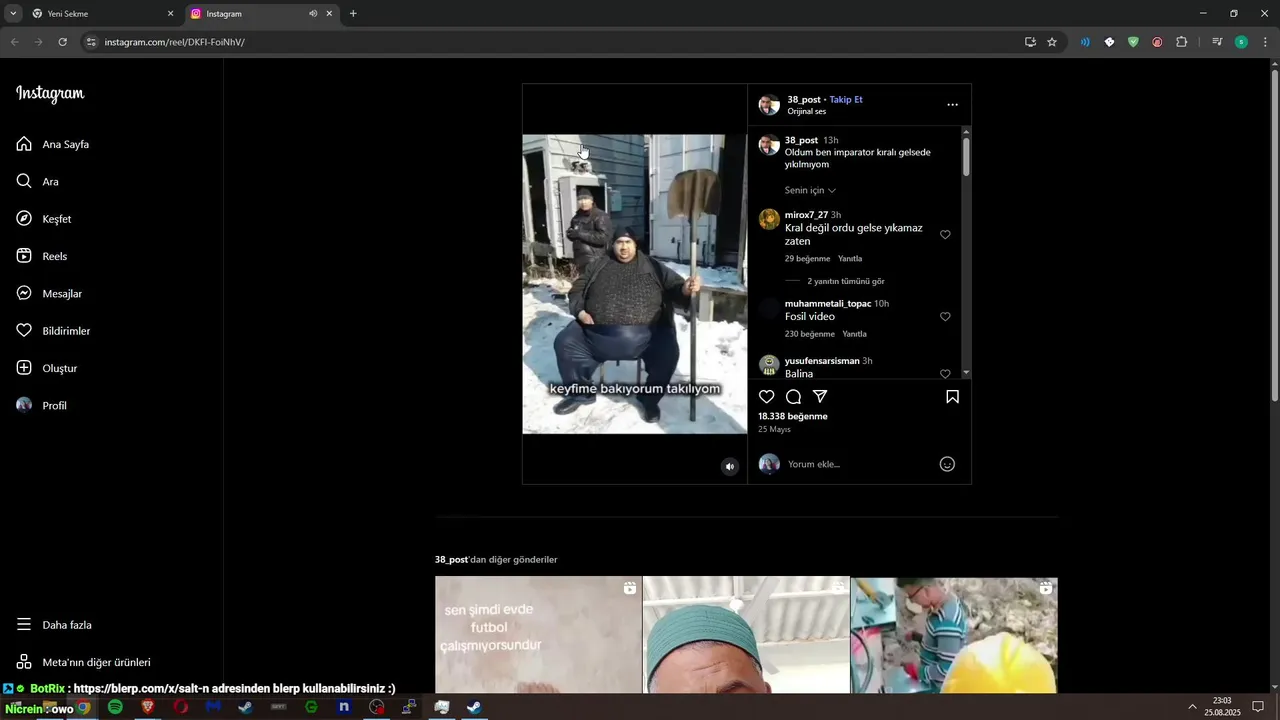Expand 2 yanıtın tümünü gör replies
The width and height of the screenshot is (1280, 720).
(846, 282)
